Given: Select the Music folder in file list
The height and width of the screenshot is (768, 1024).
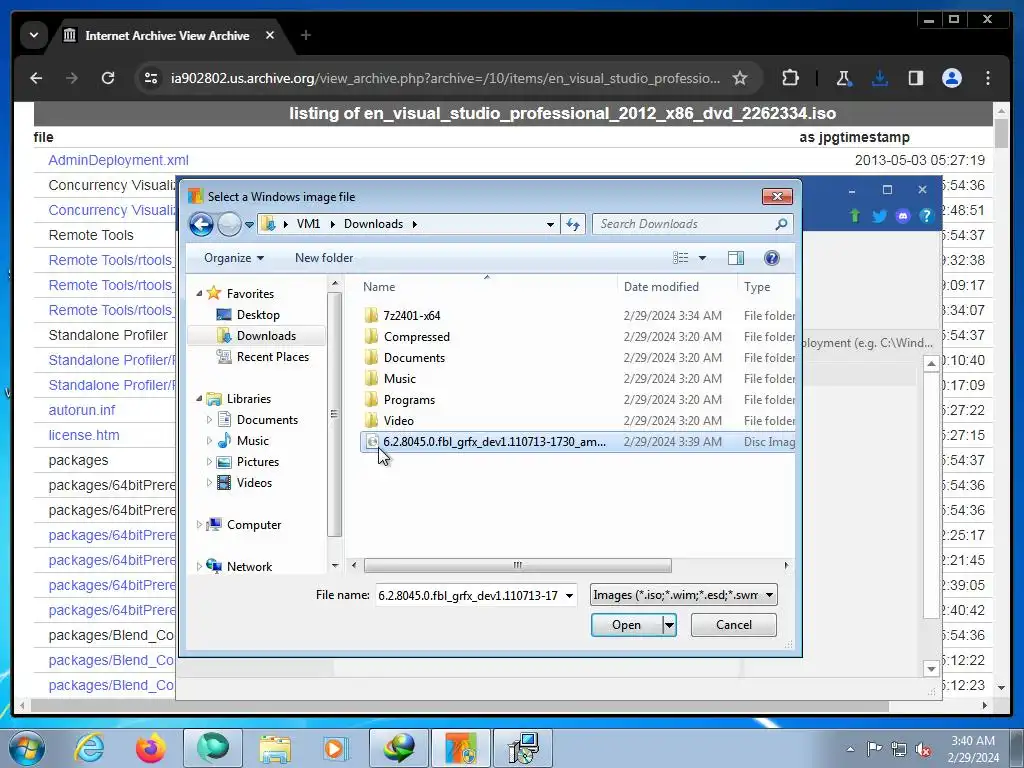Looking at the screenshot, I should coord(400,379).
